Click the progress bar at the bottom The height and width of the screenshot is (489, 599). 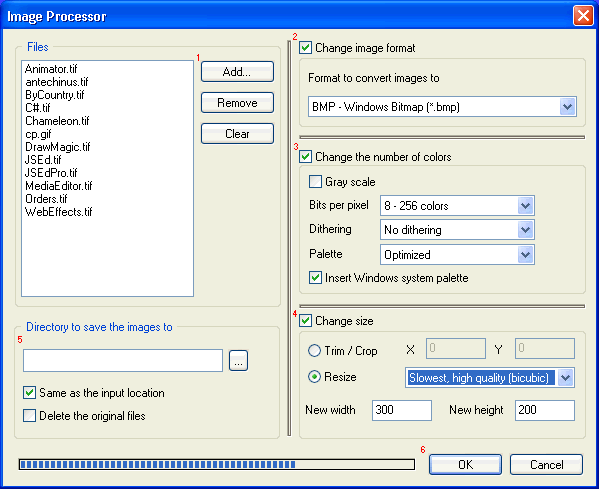(217, 465)
